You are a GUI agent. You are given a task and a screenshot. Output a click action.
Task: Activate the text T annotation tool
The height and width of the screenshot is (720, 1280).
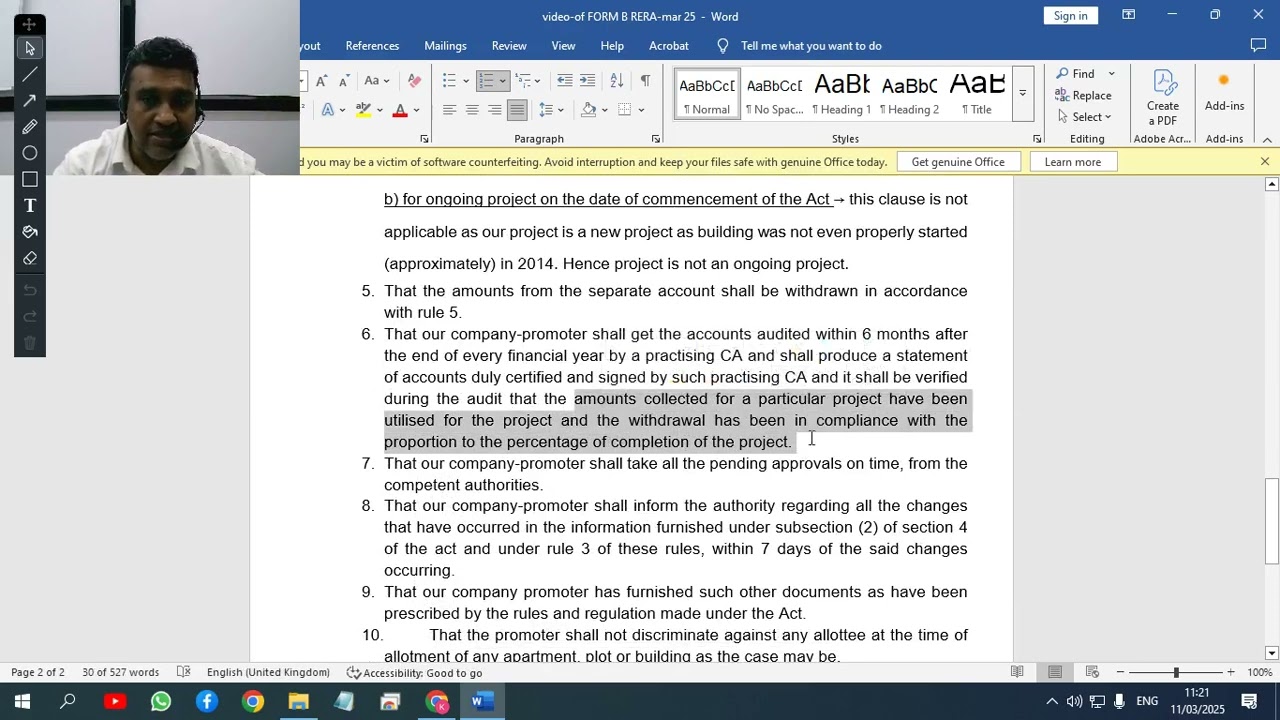(x=29, y=205)
